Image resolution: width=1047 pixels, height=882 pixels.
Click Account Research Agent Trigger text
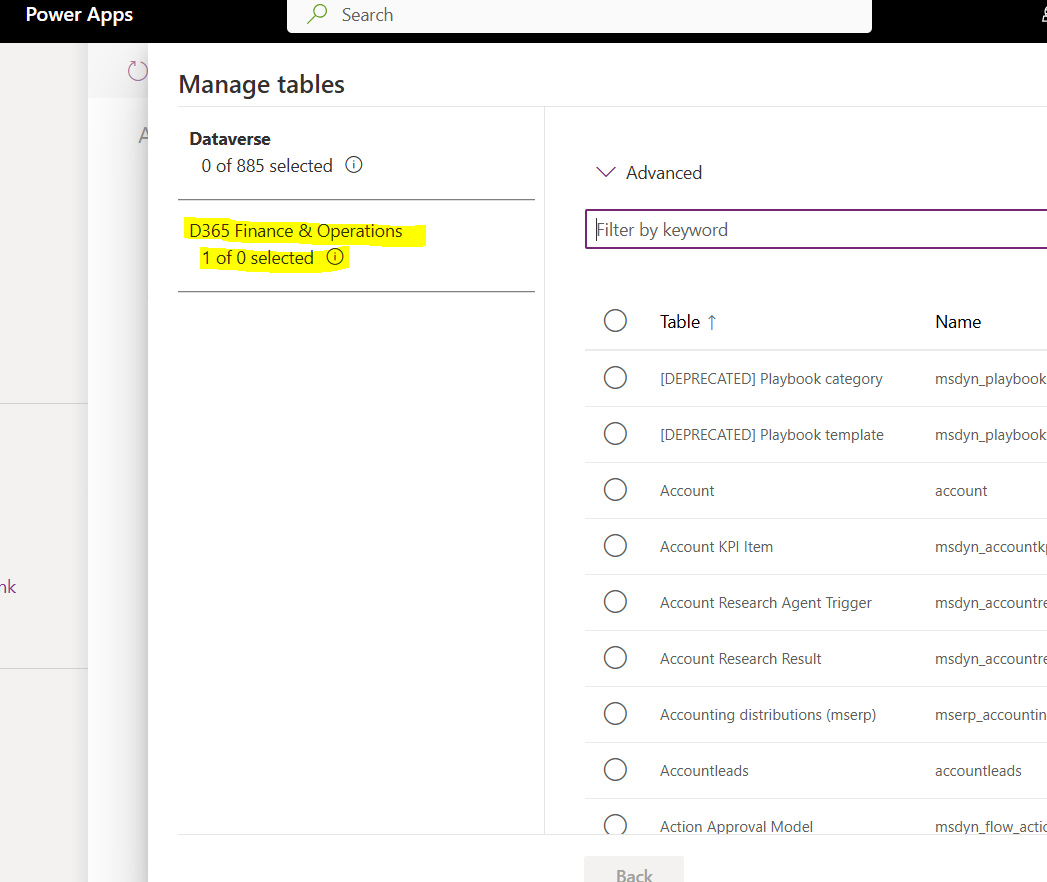pos(766,603)
